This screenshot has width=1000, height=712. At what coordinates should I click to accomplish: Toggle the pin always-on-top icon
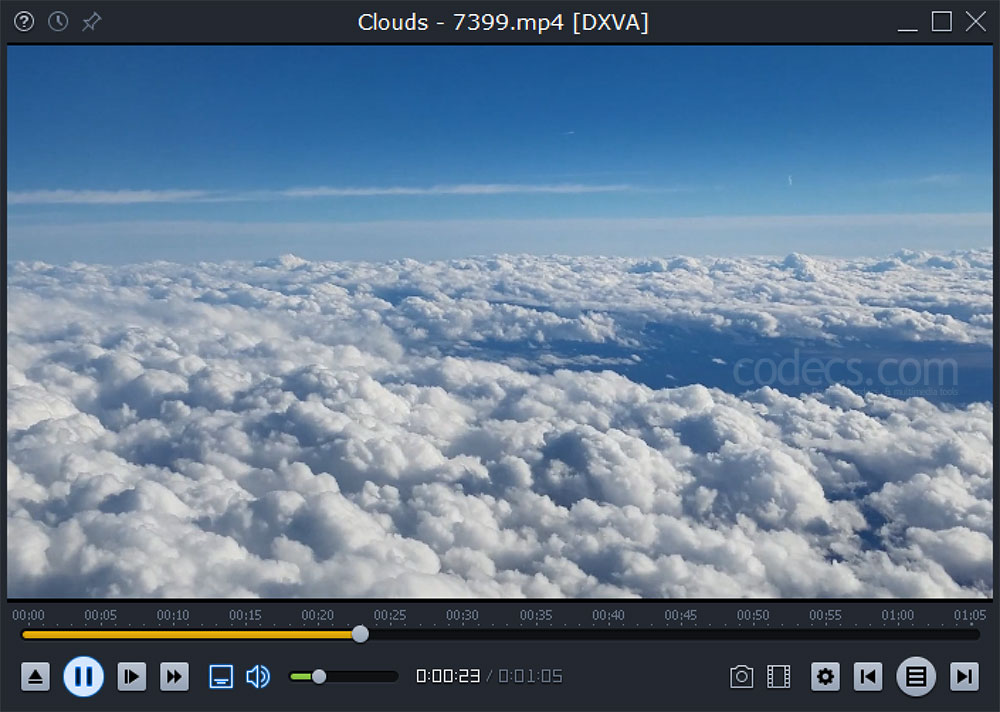point(92,22)
